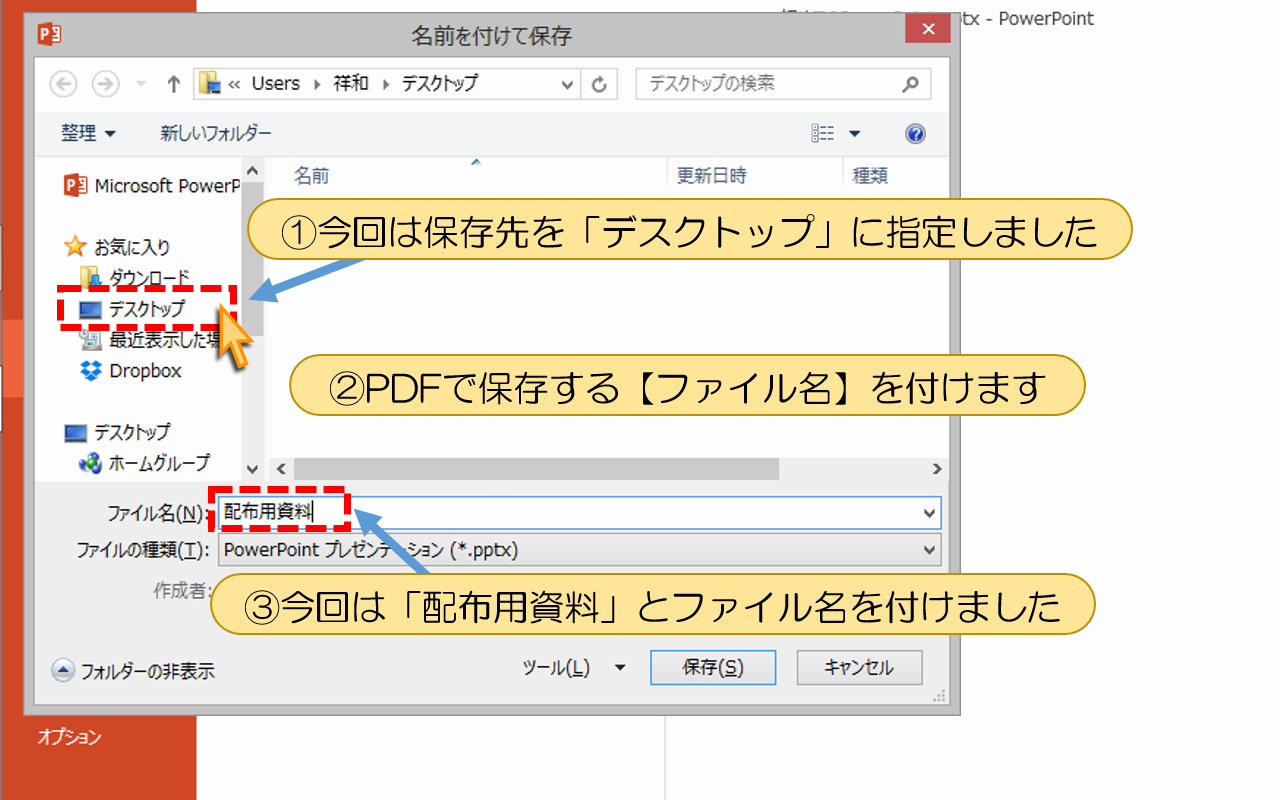Screen dimensions: 1280x800
Task: Refresh the folder view
Action: pyautogui.click(x=599, y=84)
